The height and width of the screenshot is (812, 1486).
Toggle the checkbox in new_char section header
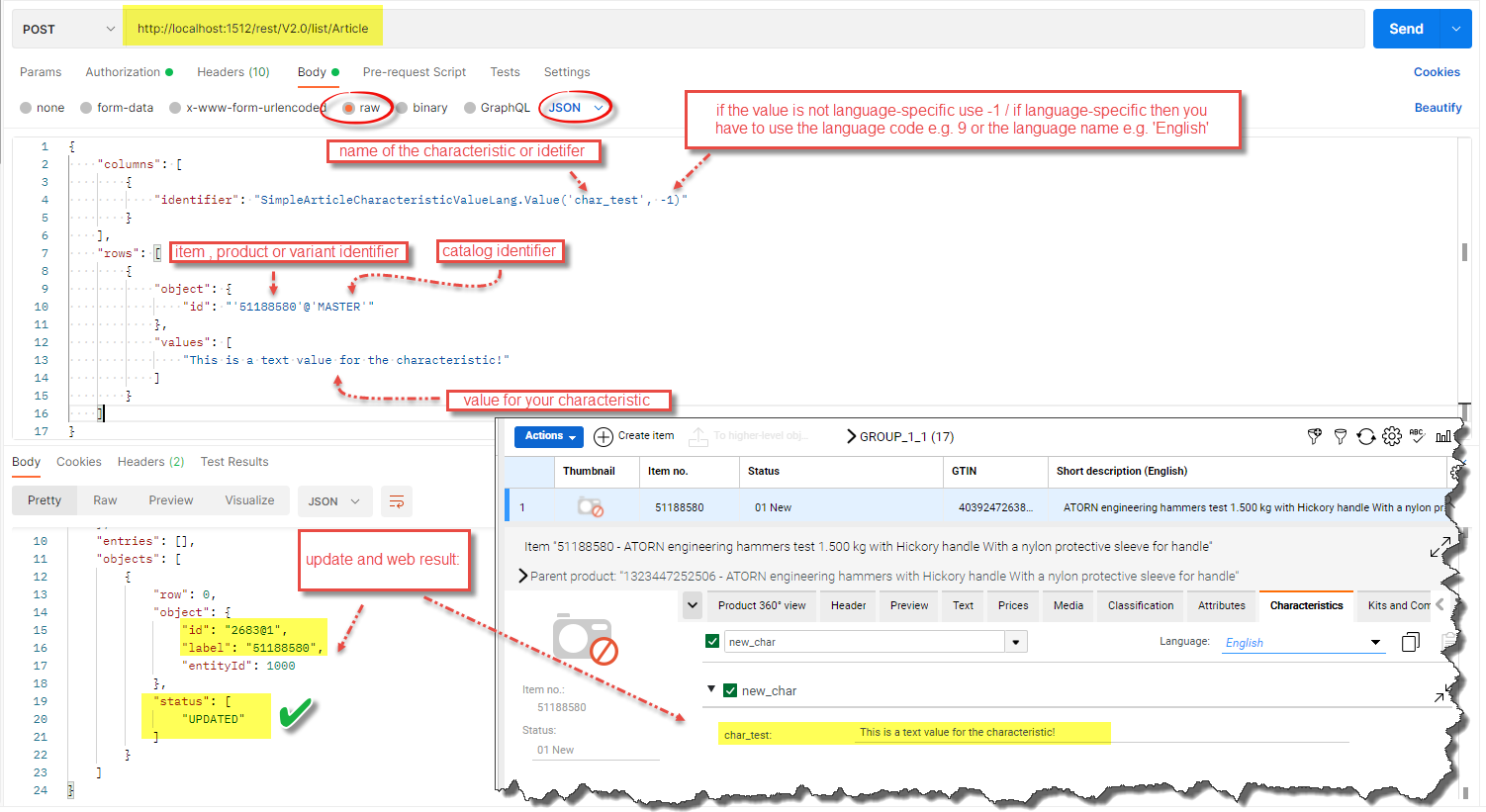(x=730, y=690)
